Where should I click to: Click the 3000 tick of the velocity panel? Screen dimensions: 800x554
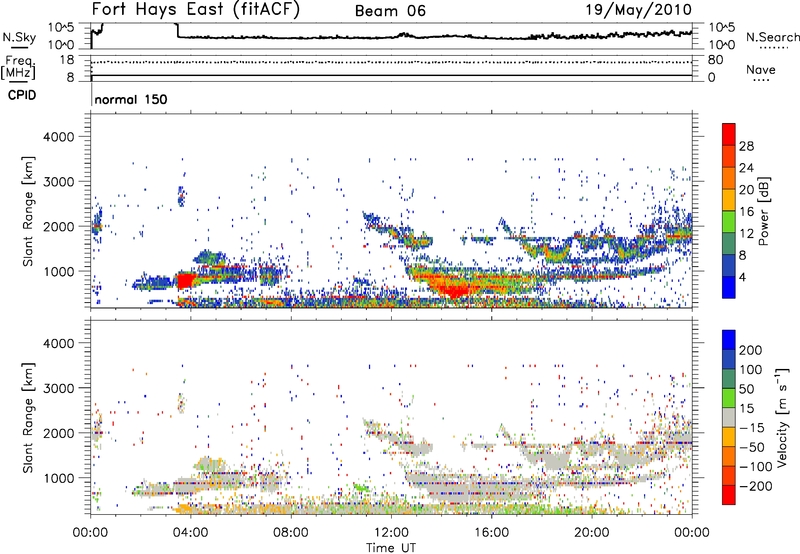pos(59,388)
